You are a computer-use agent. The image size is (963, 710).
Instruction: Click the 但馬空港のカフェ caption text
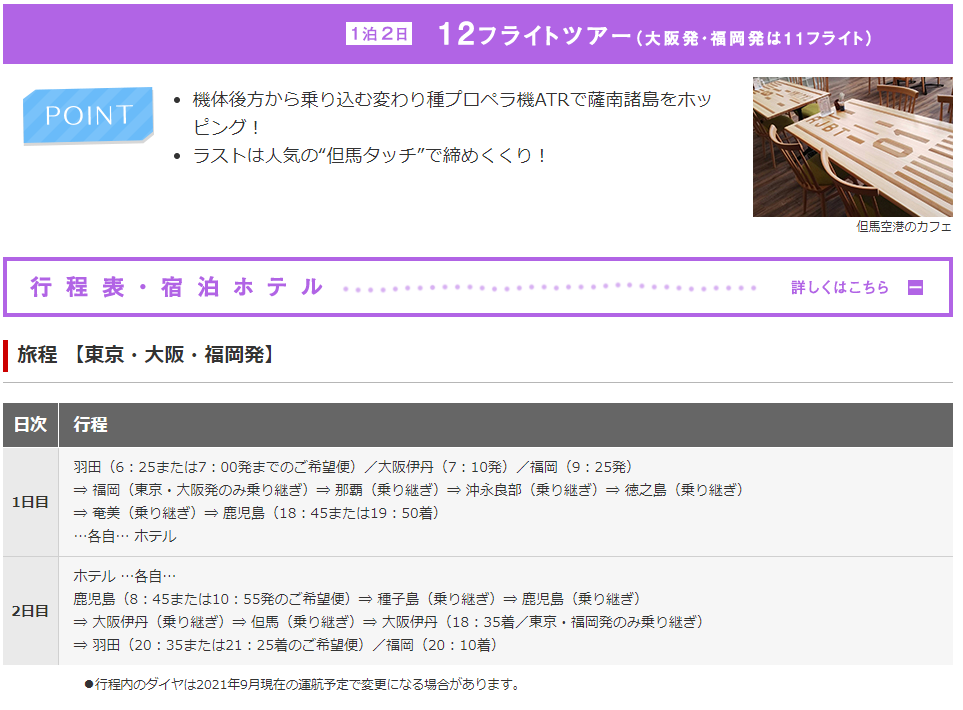click(x=903, y=227)
